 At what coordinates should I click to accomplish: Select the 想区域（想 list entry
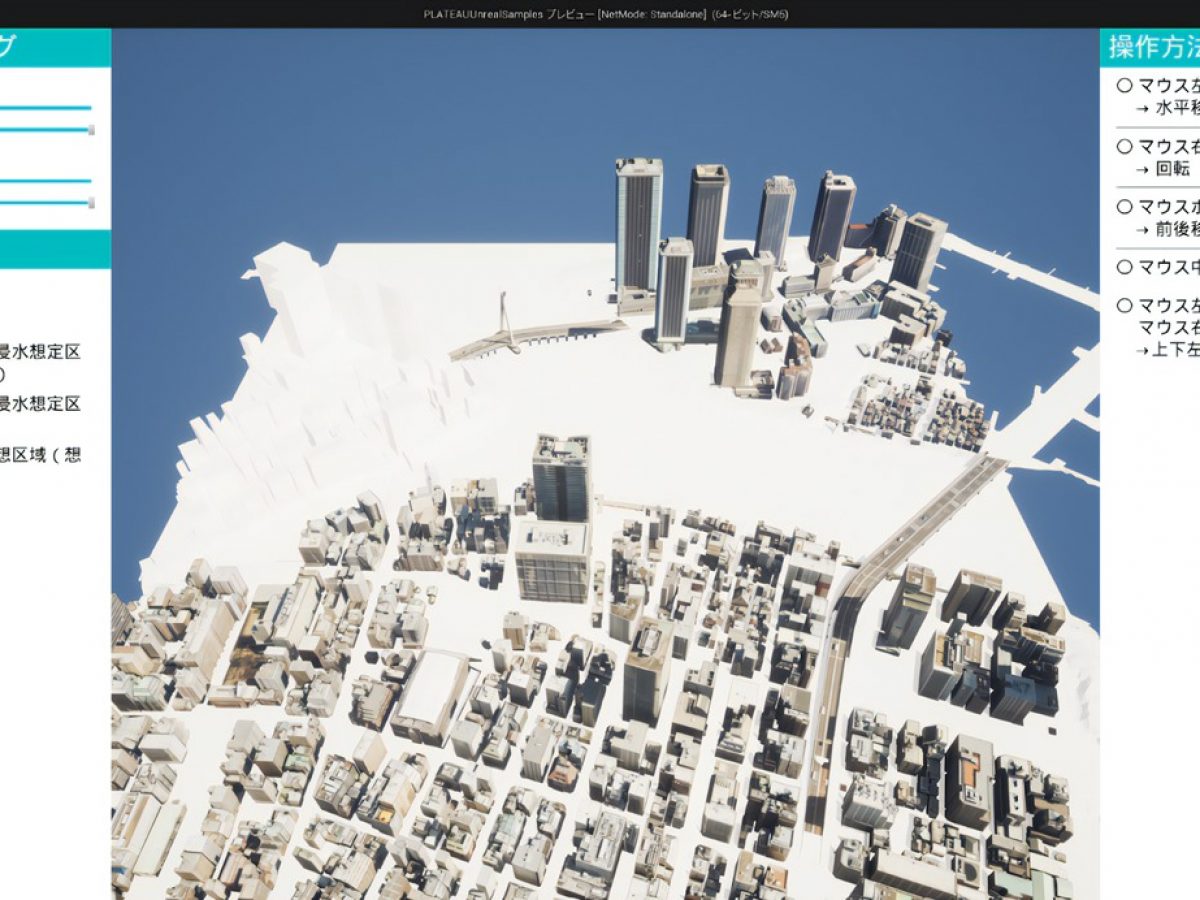click(x=40, y=456)
